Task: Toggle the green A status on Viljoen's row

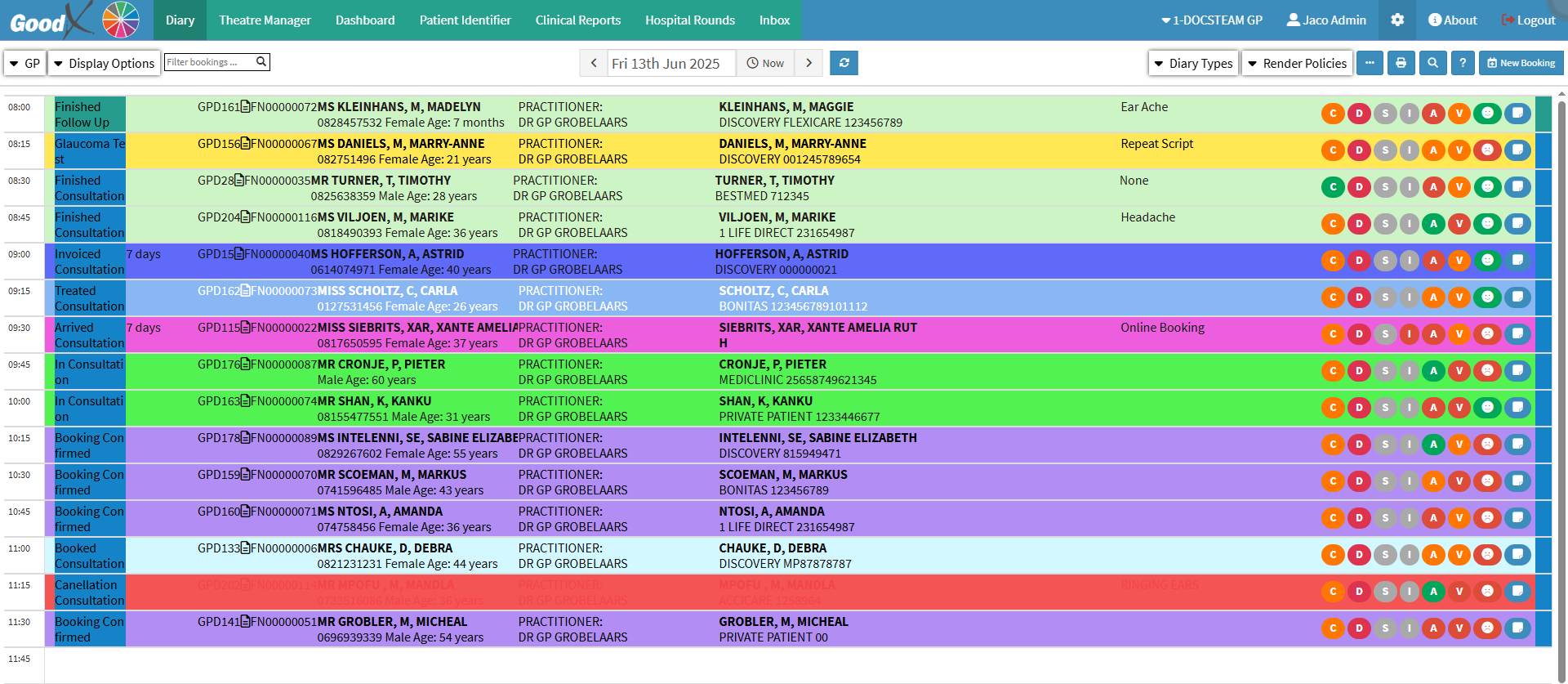Action: coord(1433,224)
